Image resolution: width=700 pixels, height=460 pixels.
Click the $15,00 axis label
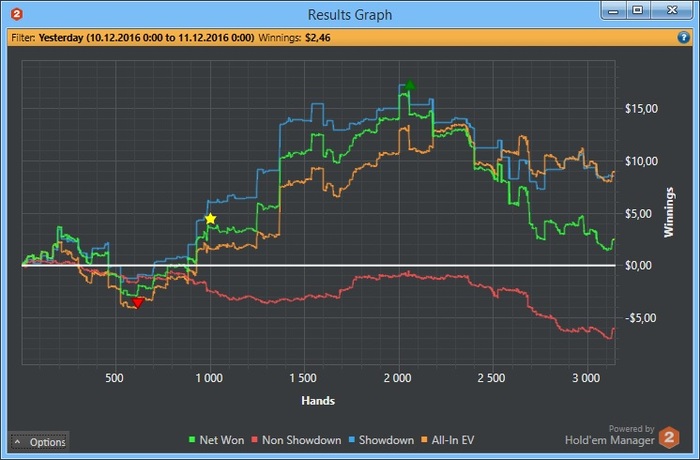click(x=642, y=109)
